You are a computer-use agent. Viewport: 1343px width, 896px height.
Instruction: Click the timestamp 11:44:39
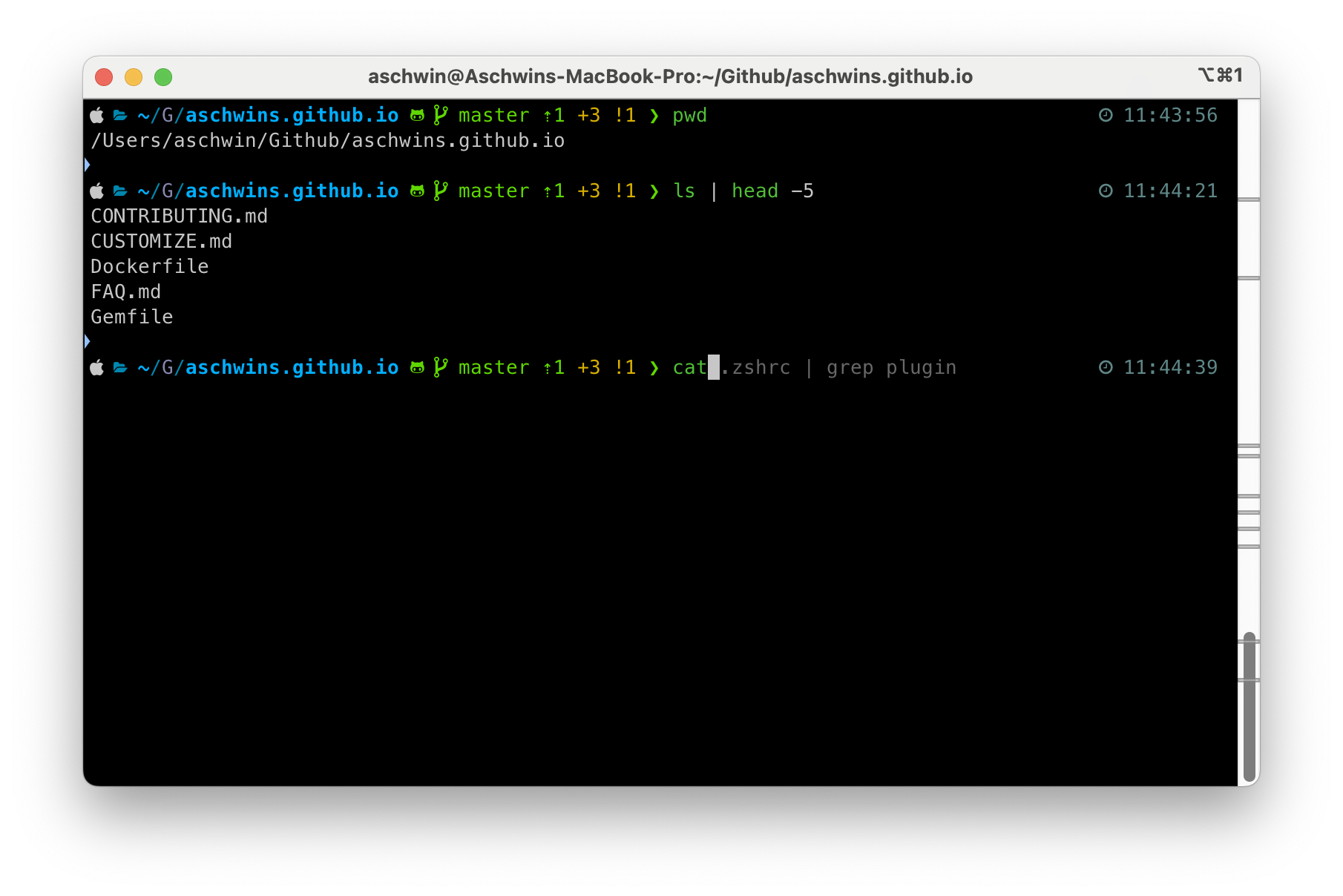[1170, 367]
